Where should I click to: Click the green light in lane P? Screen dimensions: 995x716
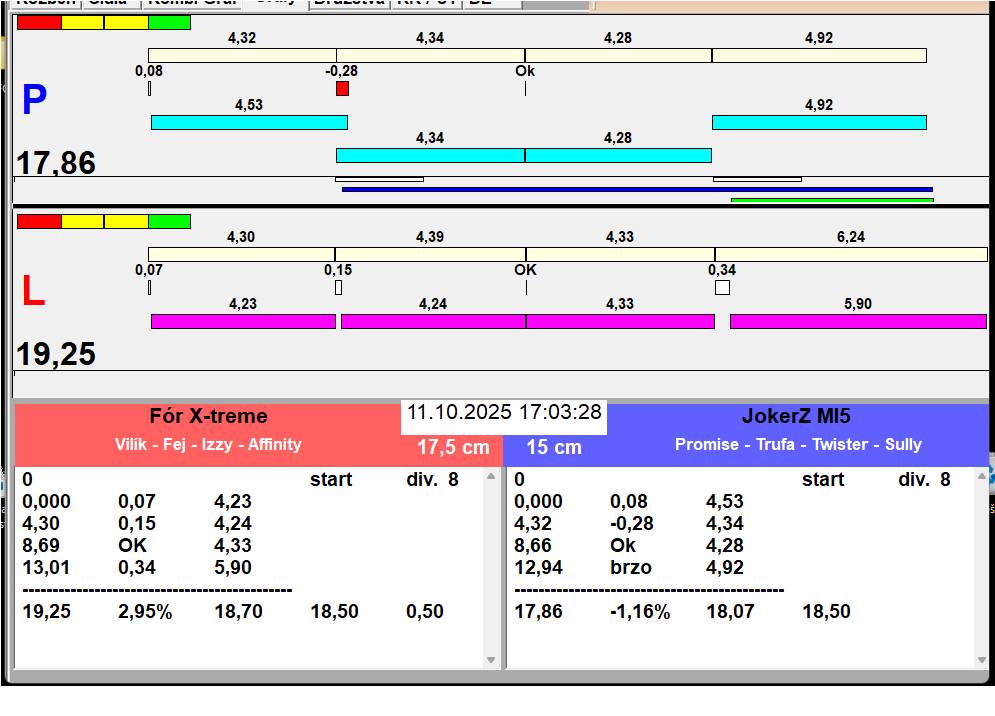(169, 22)
